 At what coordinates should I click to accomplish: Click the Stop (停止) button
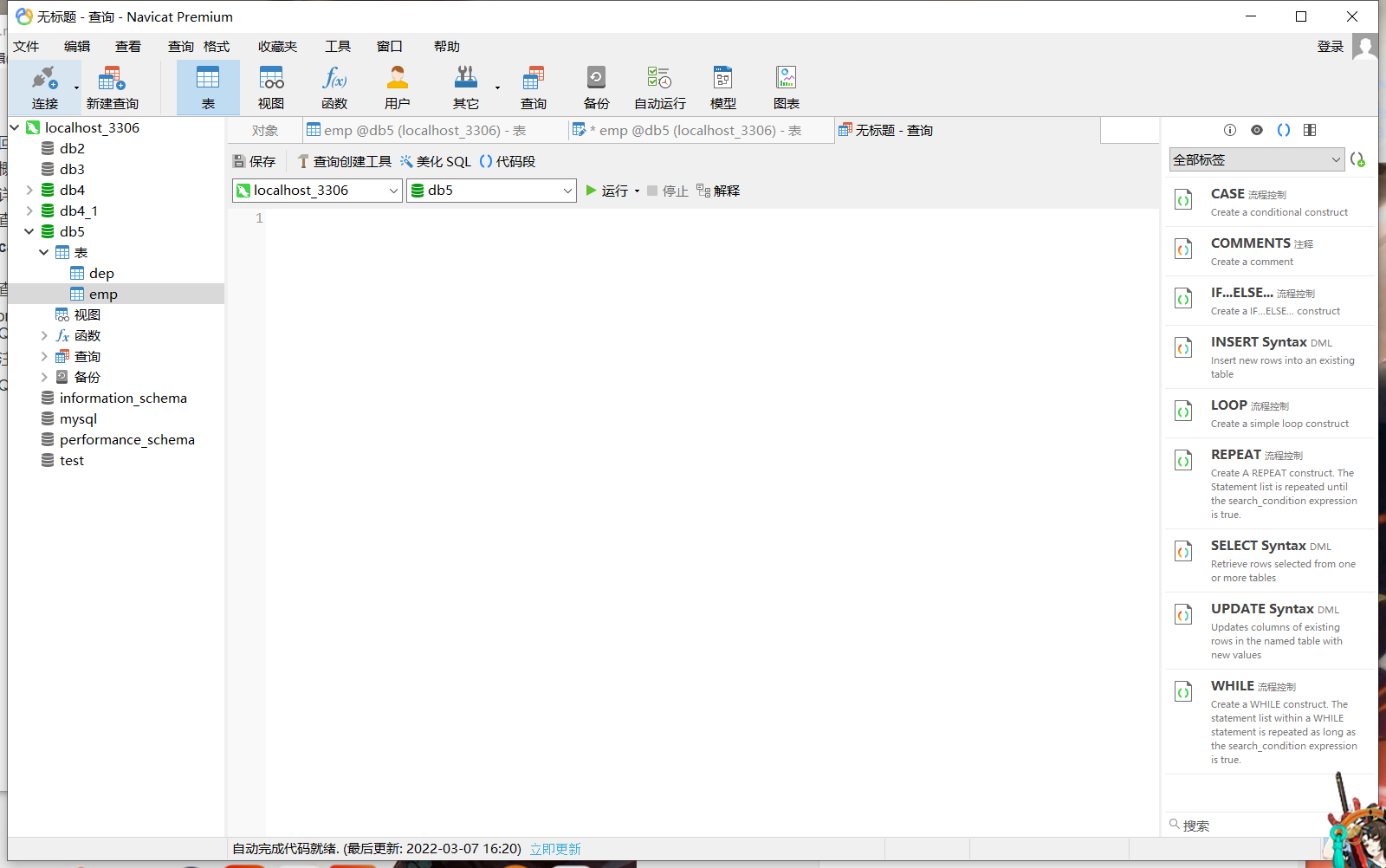pyautogui.click(x=667, y=191)
